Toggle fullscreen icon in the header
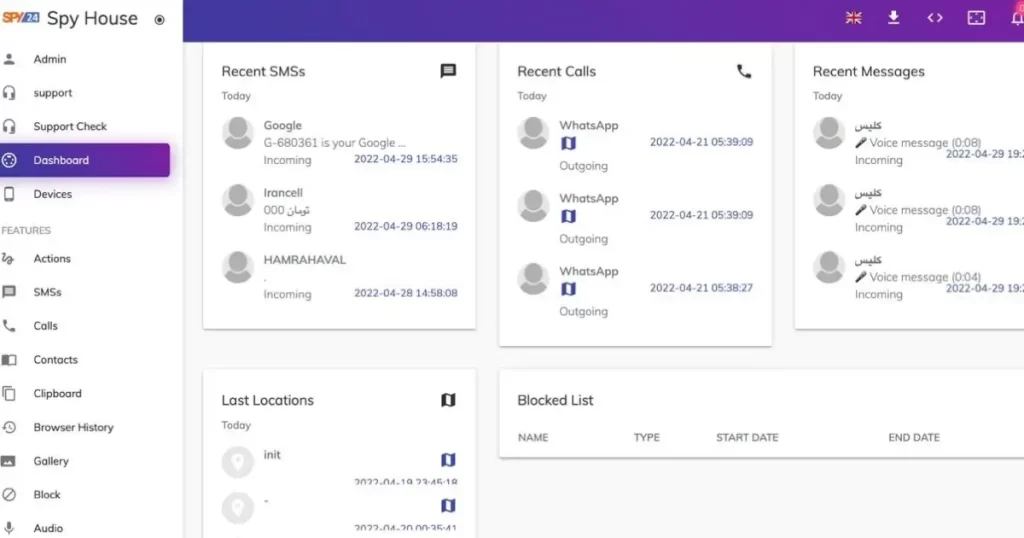Screen dimensions: 1024x538 click(976, 18)
